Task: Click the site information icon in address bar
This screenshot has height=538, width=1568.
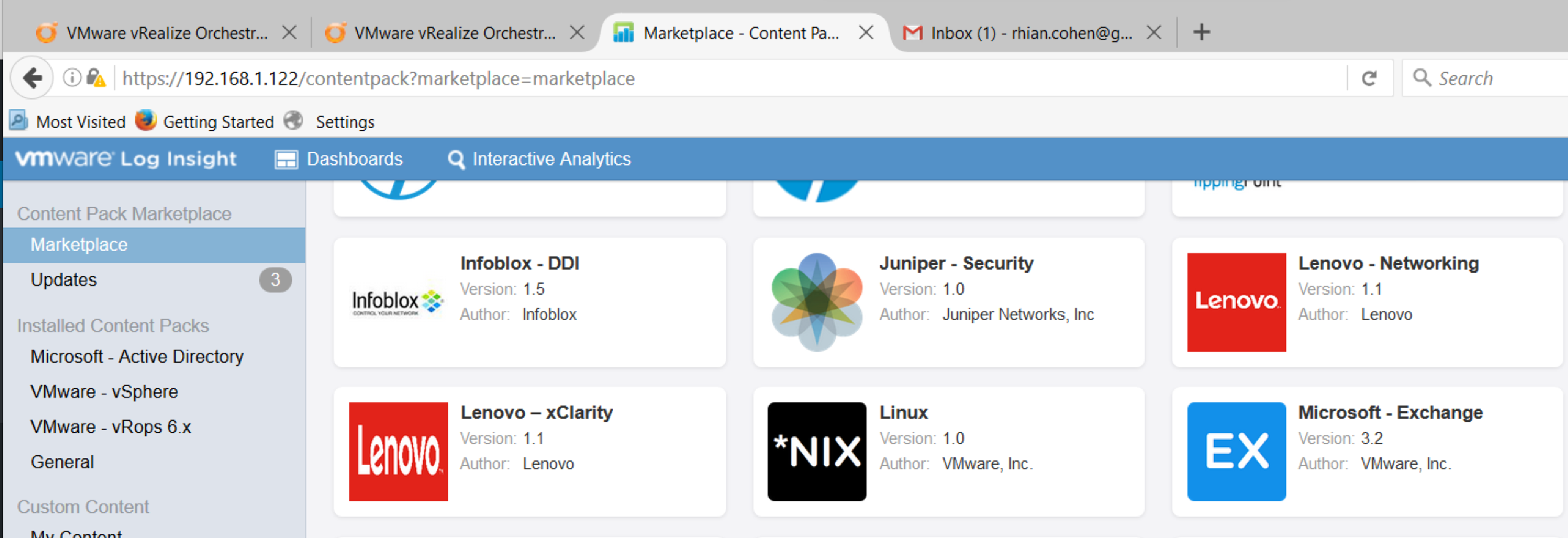Action: pyautogui.click(x=71, y=78)
